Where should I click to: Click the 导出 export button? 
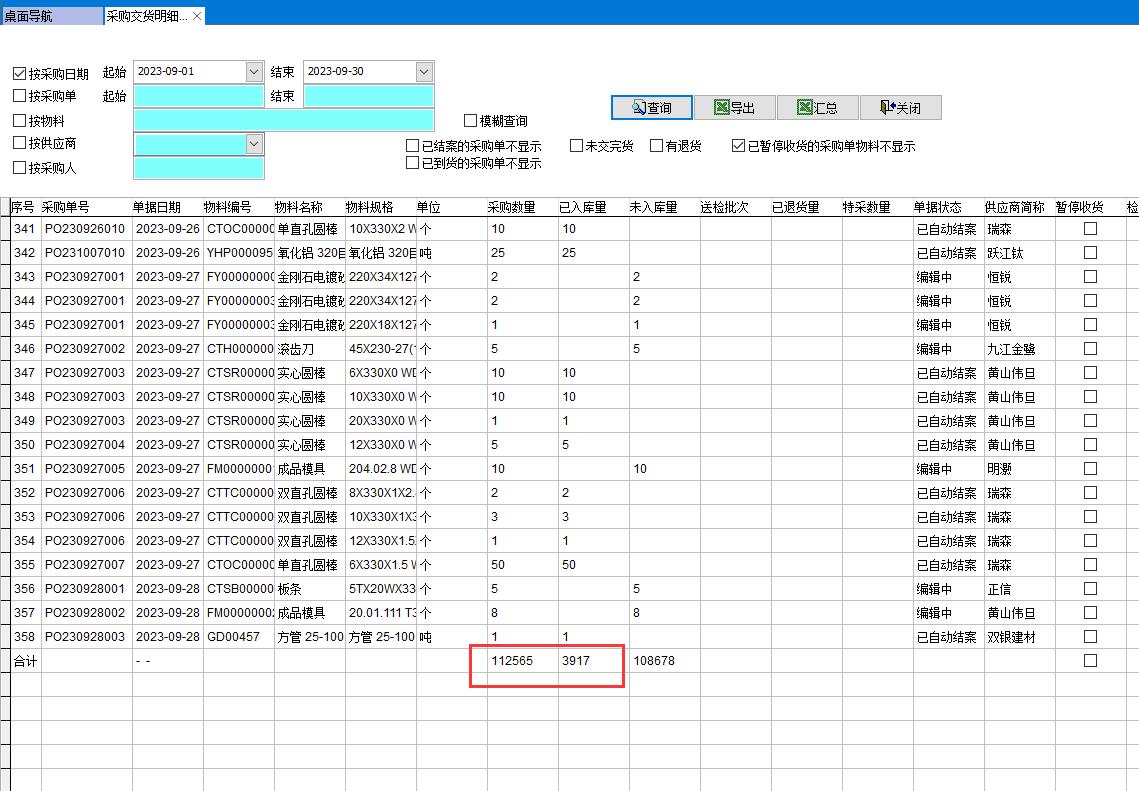pyautogui.click(x=733, y=108)
